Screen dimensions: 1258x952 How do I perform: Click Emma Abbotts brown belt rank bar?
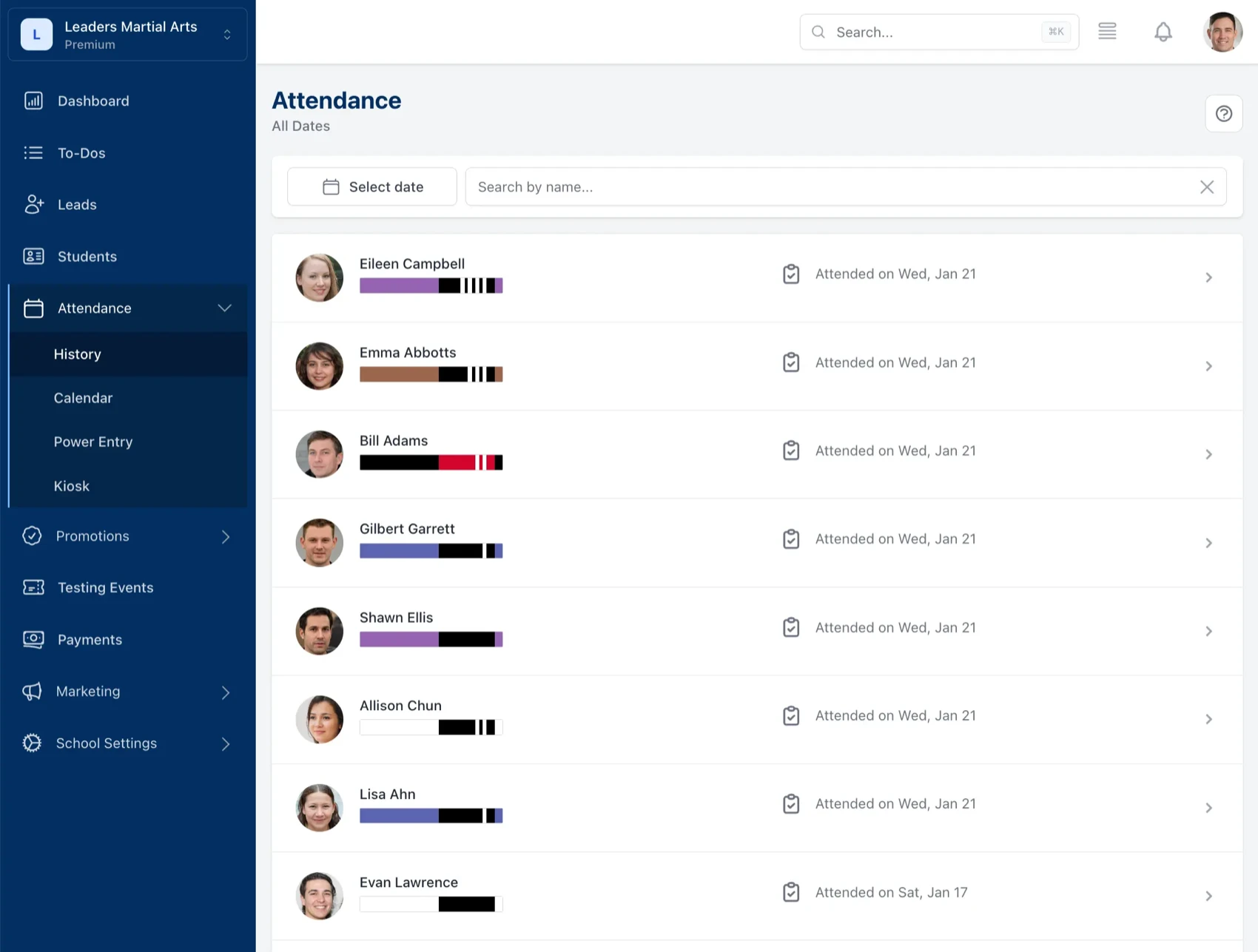coord(431,374)
